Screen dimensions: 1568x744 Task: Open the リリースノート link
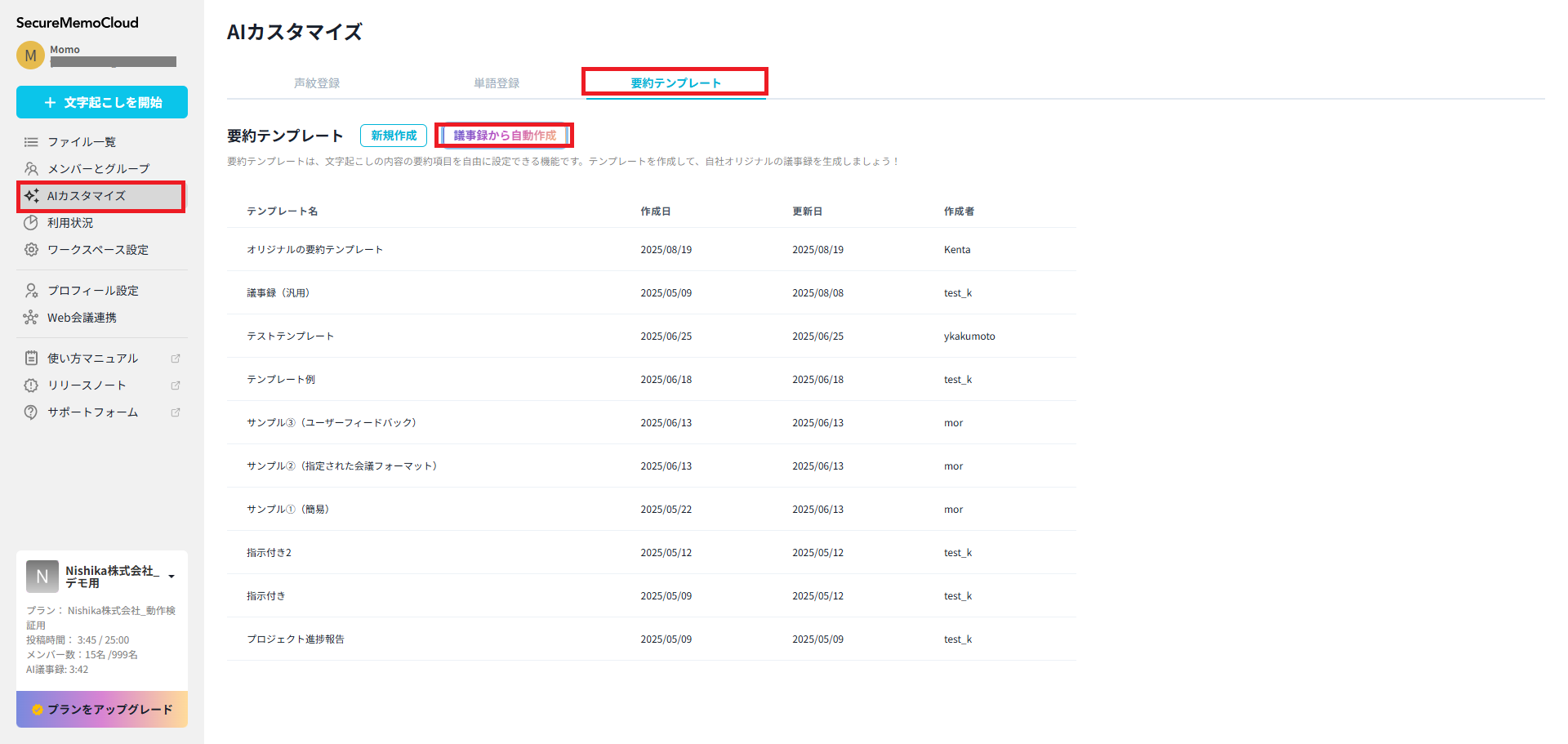(87, 385)
